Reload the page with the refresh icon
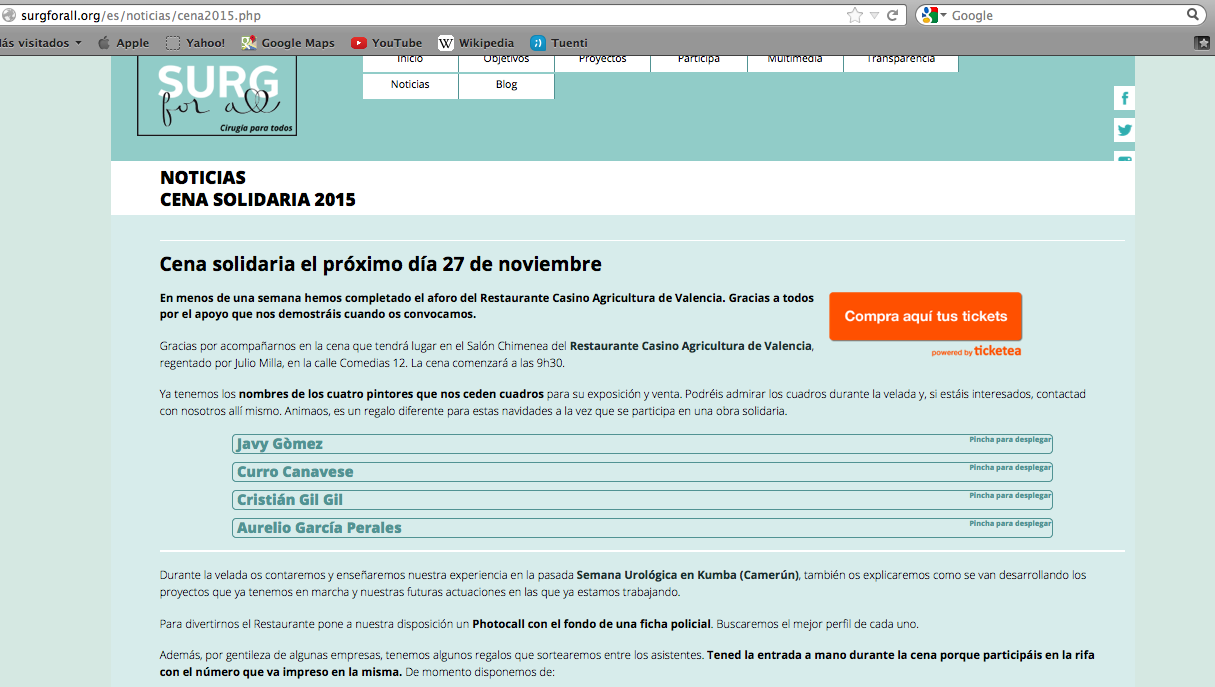 [x=893, y=15]
